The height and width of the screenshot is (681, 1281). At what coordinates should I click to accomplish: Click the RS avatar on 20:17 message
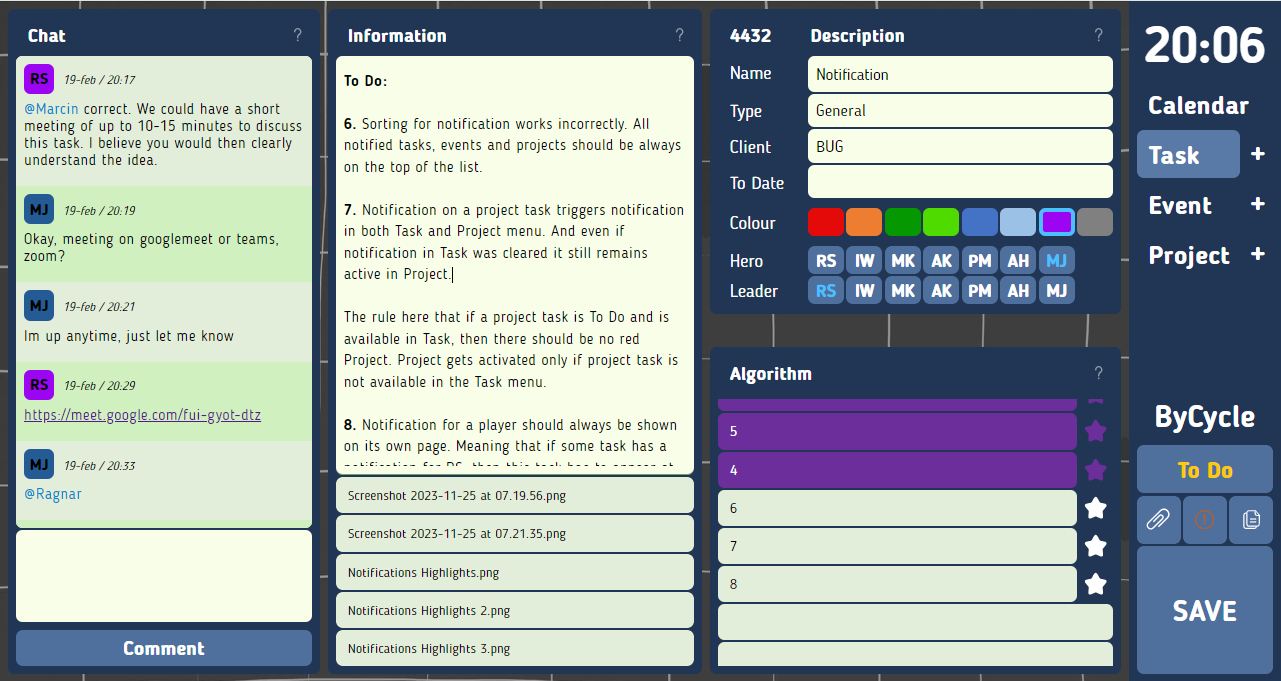(39, 79)
